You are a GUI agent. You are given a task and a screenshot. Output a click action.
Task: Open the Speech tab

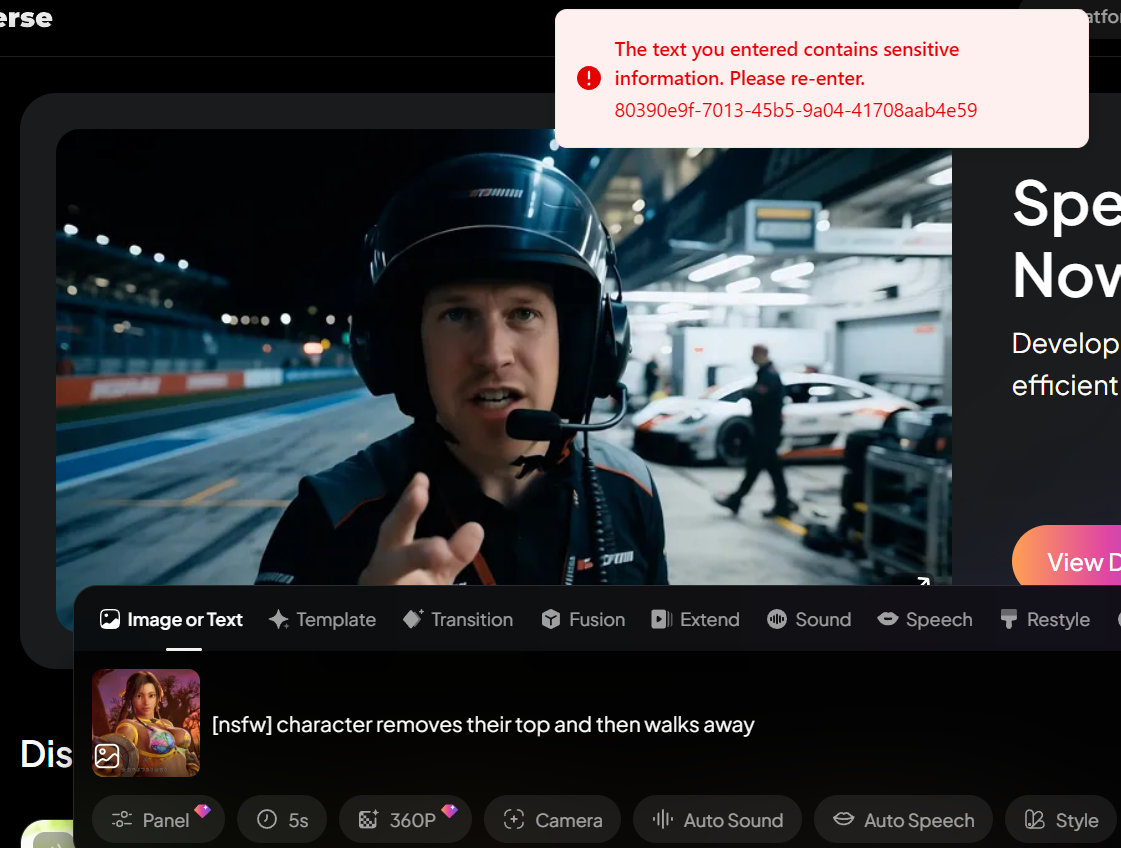point(925,619)
